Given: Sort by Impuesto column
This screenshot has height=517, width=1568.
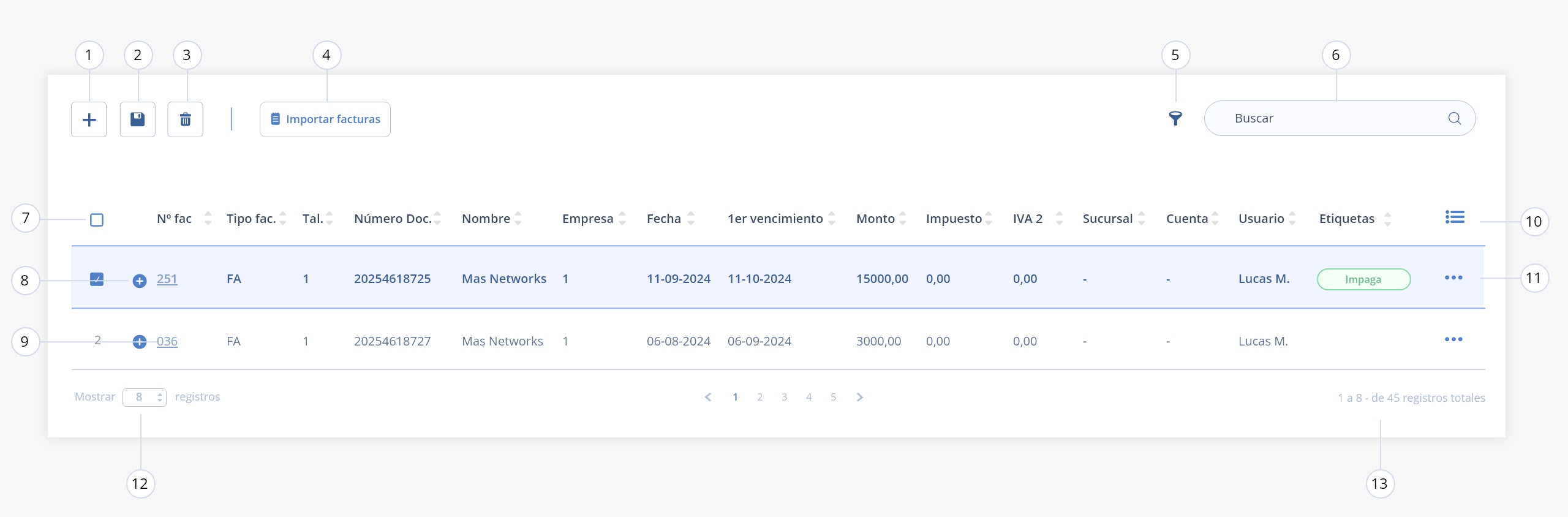Looking at the screenshot, I should click(989, 219).
